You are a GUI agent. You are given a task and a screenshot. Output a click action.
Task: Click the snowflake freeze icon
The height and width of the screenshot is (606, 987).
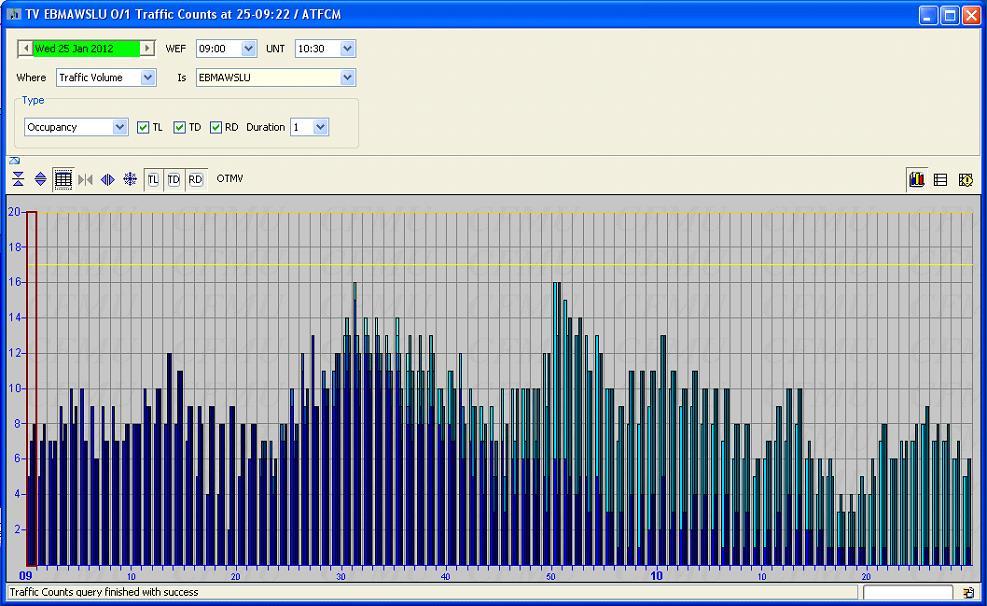(x=130, y=179)
